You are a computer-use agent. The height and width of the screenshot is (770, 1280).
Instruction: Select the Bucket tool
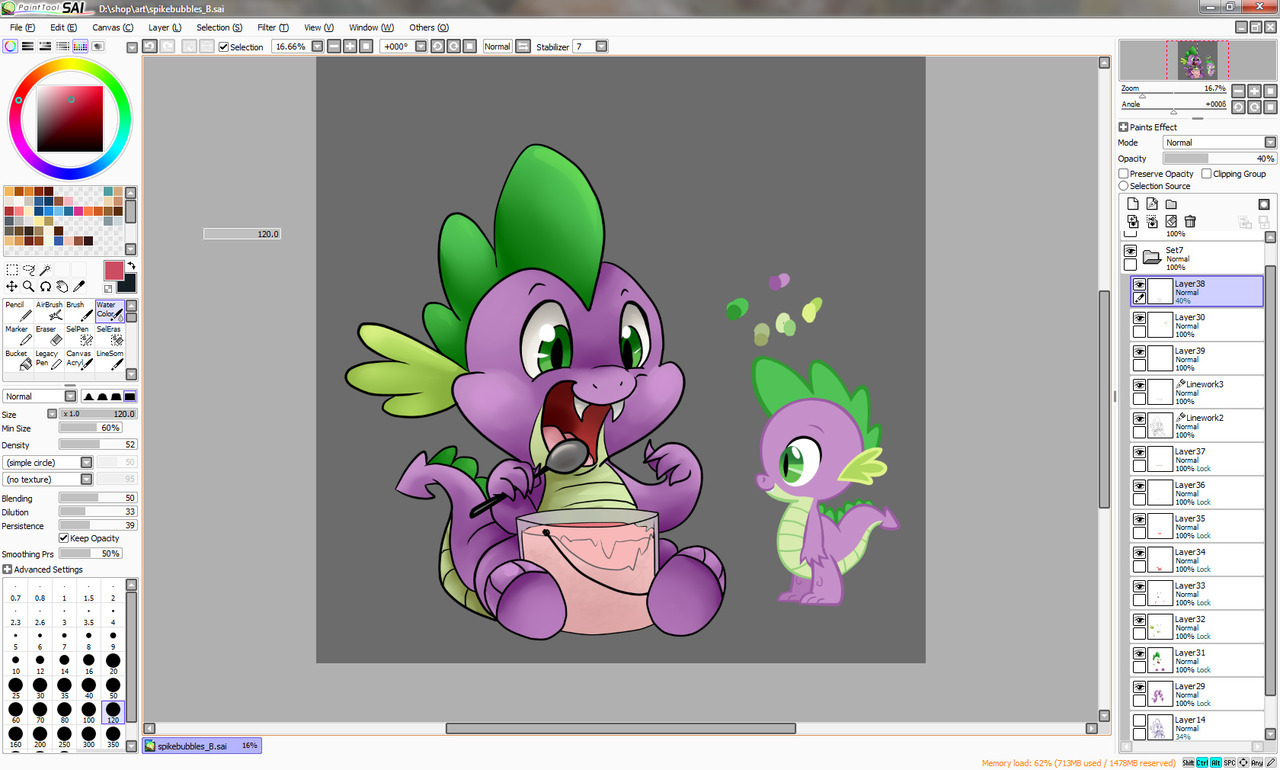(x=18, y=359)
